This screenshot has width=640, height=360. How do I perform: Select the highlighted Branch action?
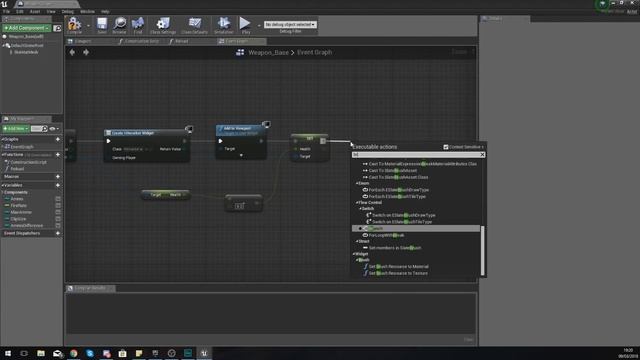(416, 229)
